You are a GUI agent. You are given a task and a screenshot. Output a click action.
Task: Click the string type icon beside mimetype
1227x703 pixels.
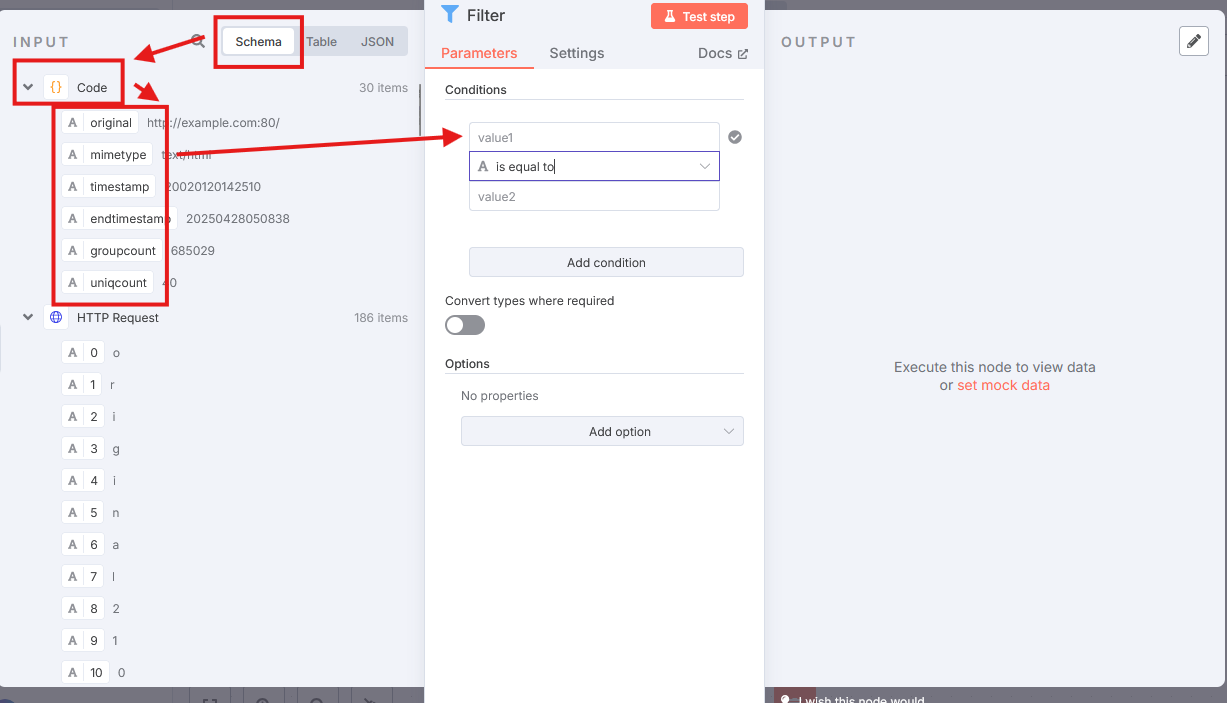[73, 155]
